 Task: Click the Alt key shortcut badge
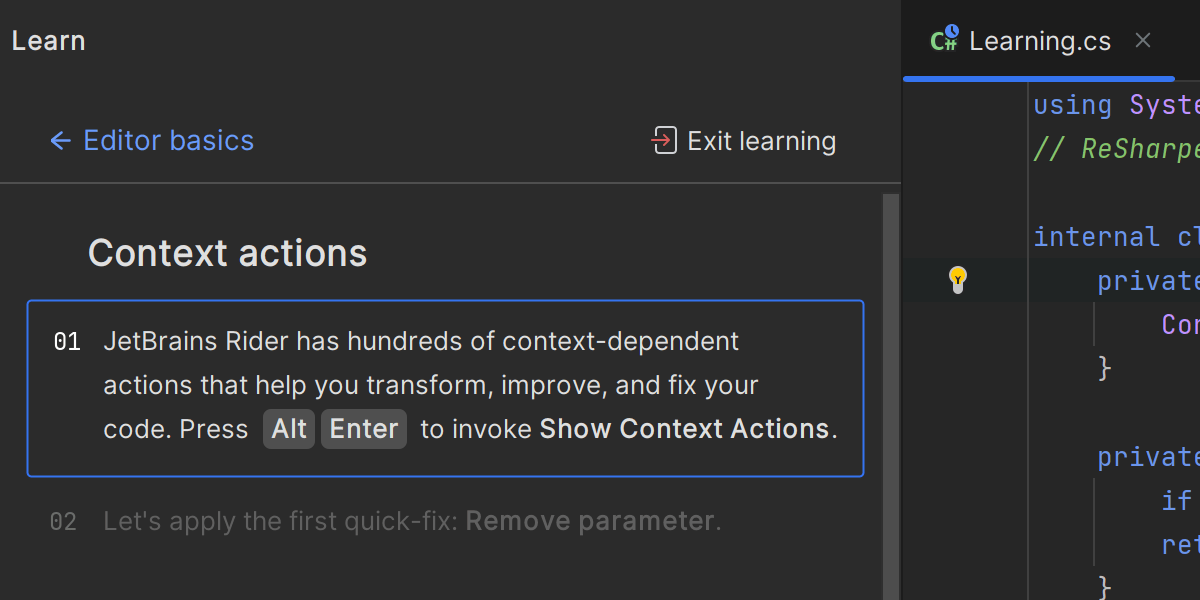(x=289, y=429)
